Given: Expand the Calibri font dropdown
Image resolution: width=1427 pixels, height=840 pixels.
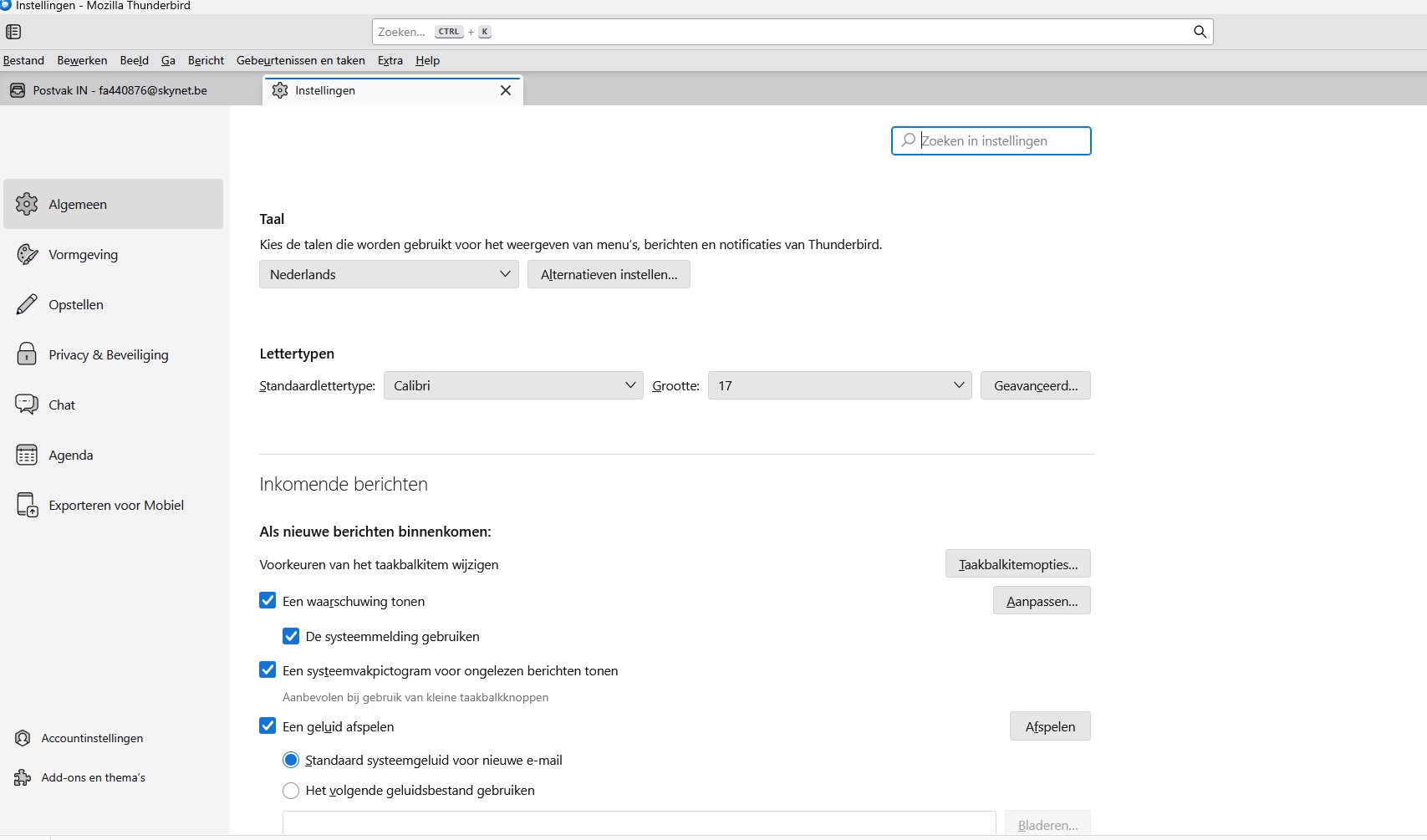Looking at the screenshot, I should pos(513,385).
